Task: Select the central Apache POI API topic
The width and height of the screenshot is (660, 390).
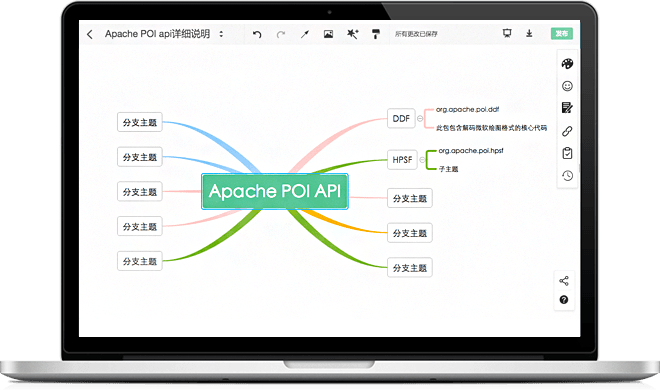Action: [x=275, y=191]
